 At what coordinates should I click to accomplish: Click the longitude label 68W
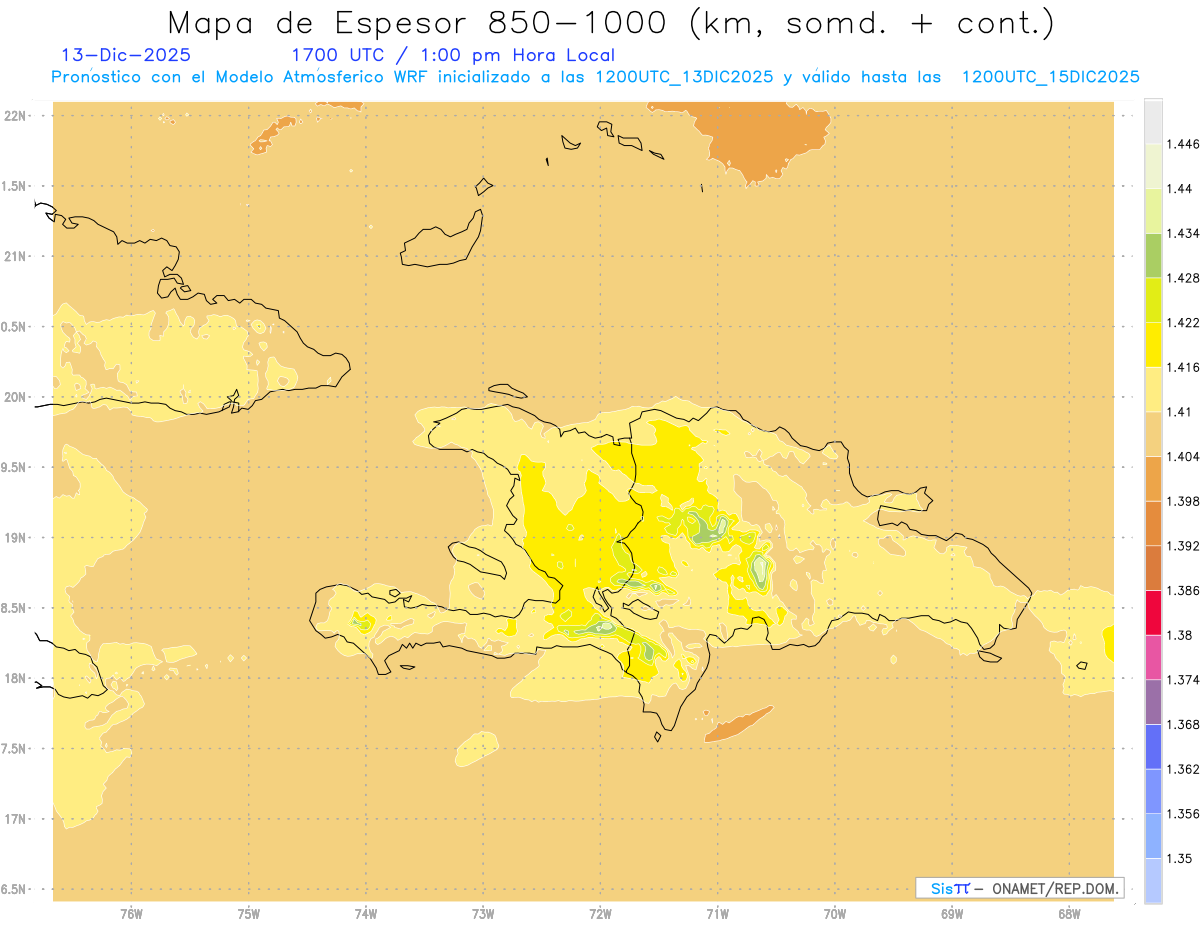[1069, 913]
